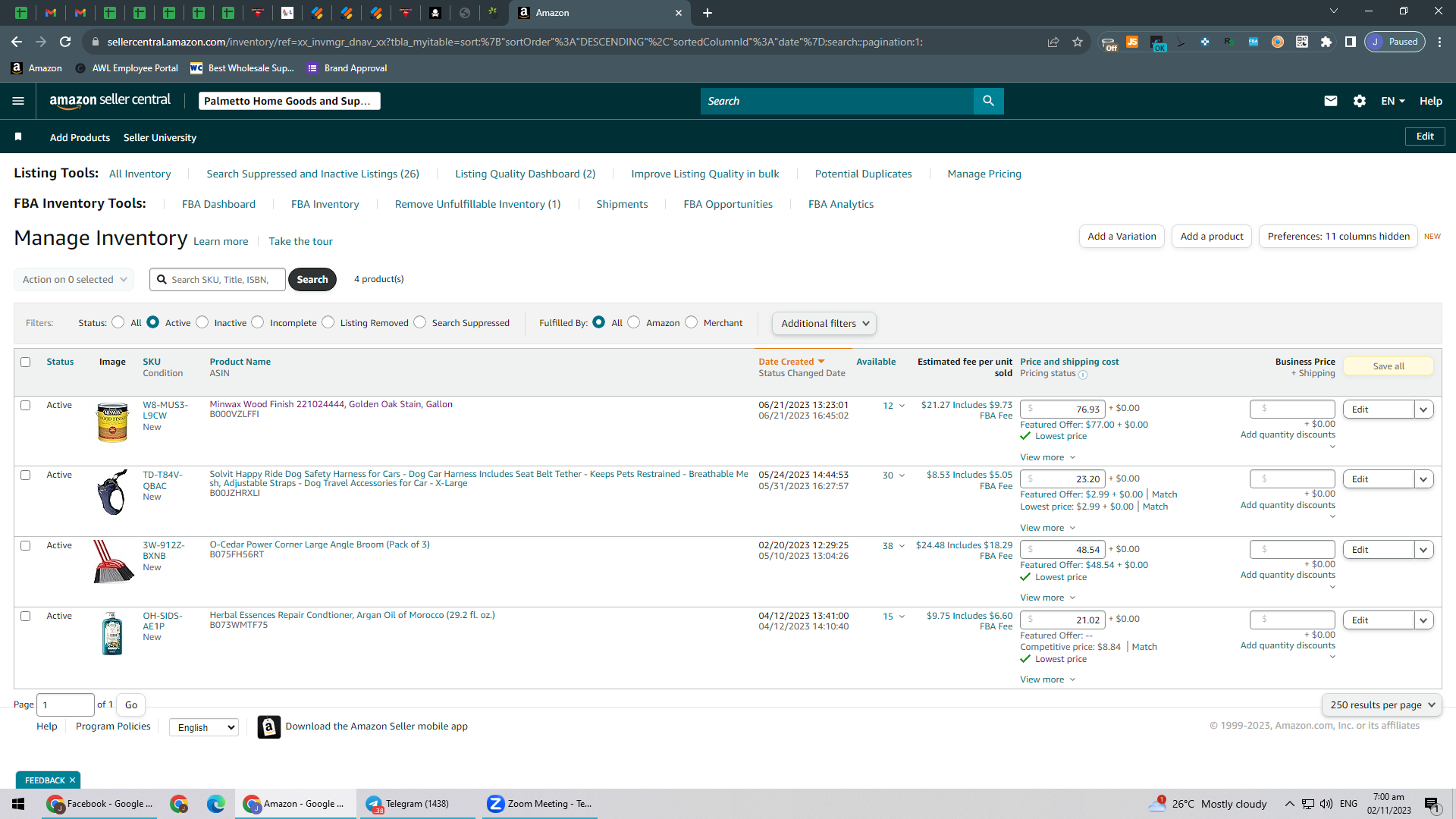Expand Additional filters dropdown
The width and height of the screenshot is (1456, 819).
(x=824, y=324)
